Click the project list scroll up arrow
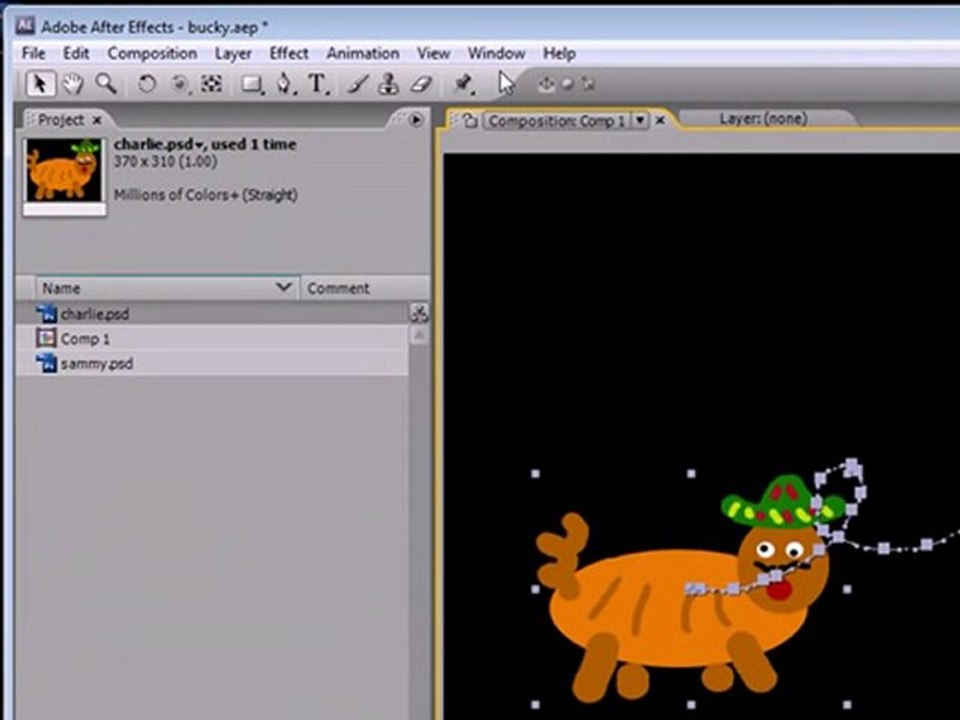The width and height of the screenshot is (960, 720). (419, 335)
